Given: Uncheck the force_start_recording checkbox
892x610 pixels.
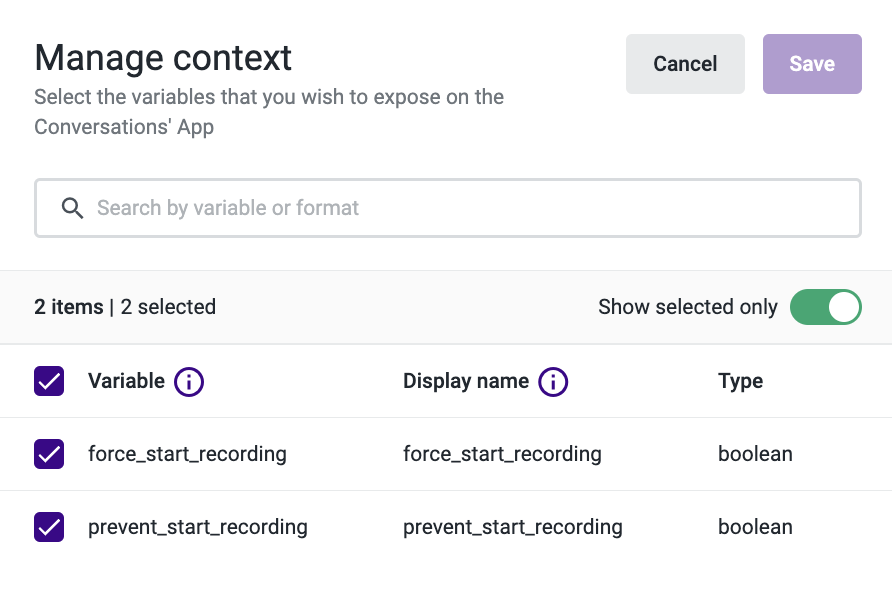Looking at the screenshot, I should point(49,454).
